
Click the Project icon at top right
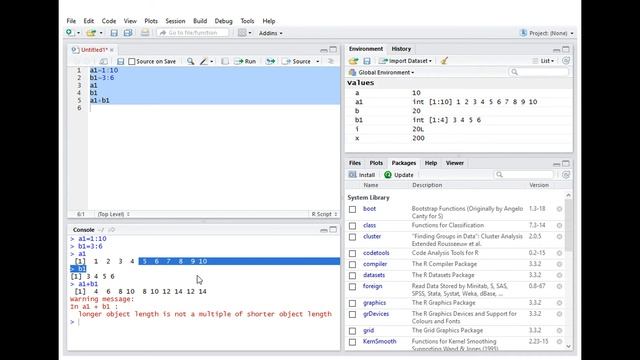pyautogui.click(x=523, y=33)
